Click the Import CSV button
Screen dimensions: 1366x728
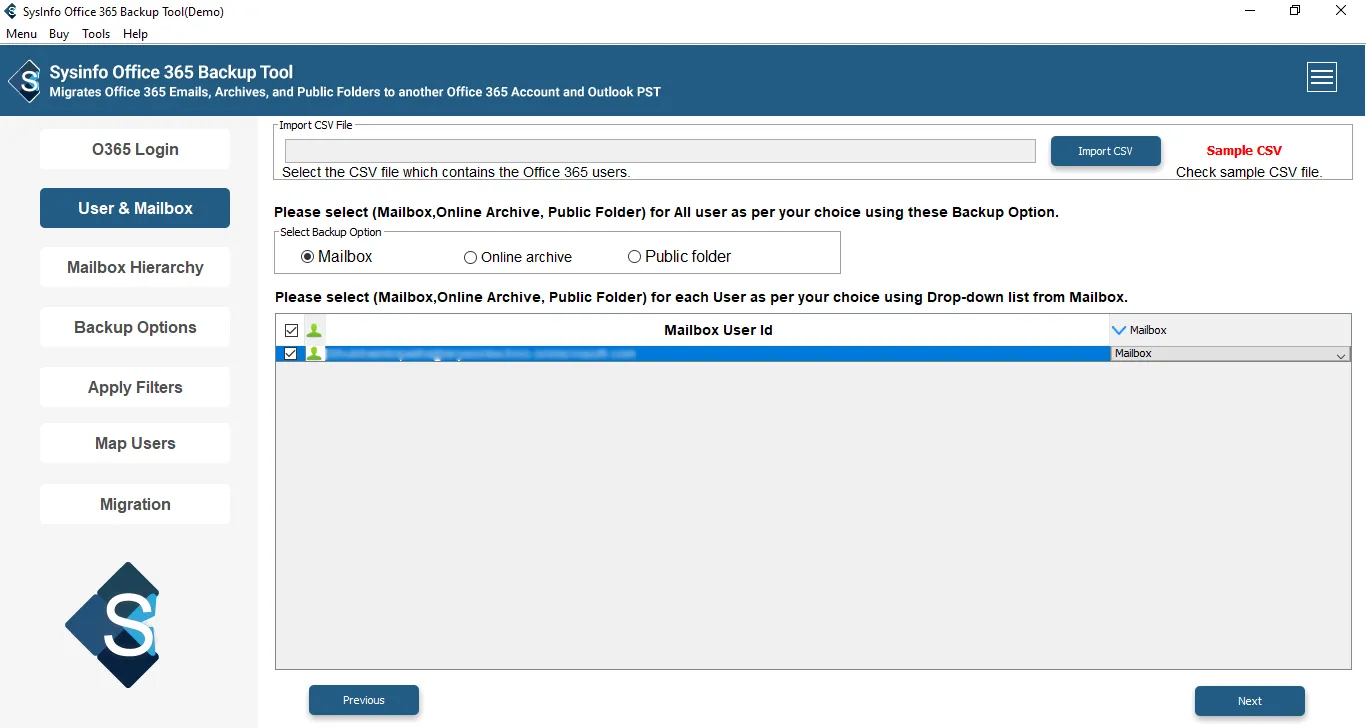pos(1105,151)
